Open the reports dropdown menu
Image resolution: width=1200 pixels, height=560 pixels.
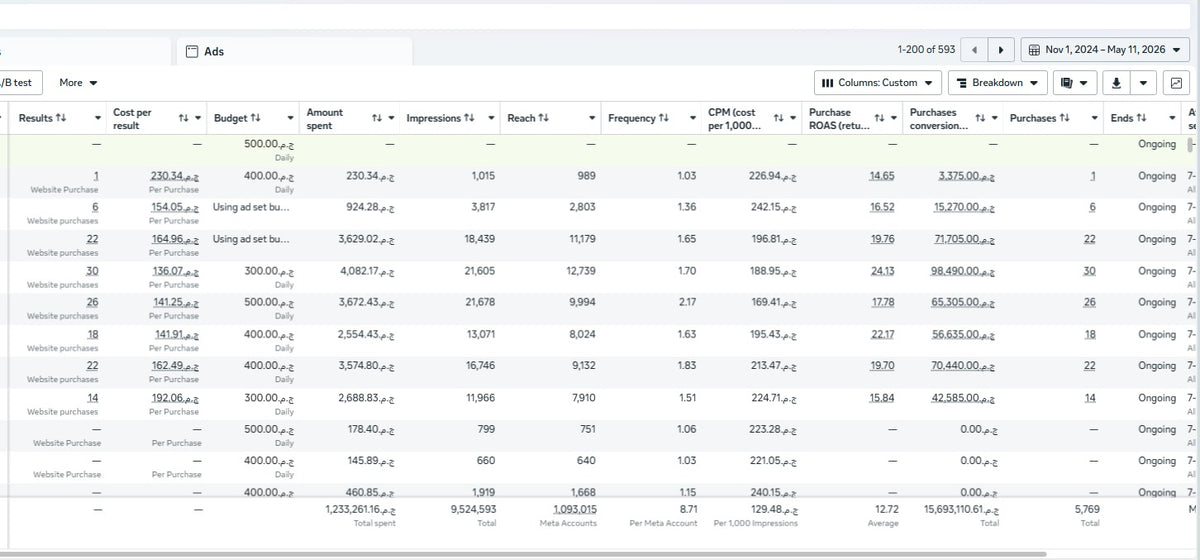(1075, 82)
